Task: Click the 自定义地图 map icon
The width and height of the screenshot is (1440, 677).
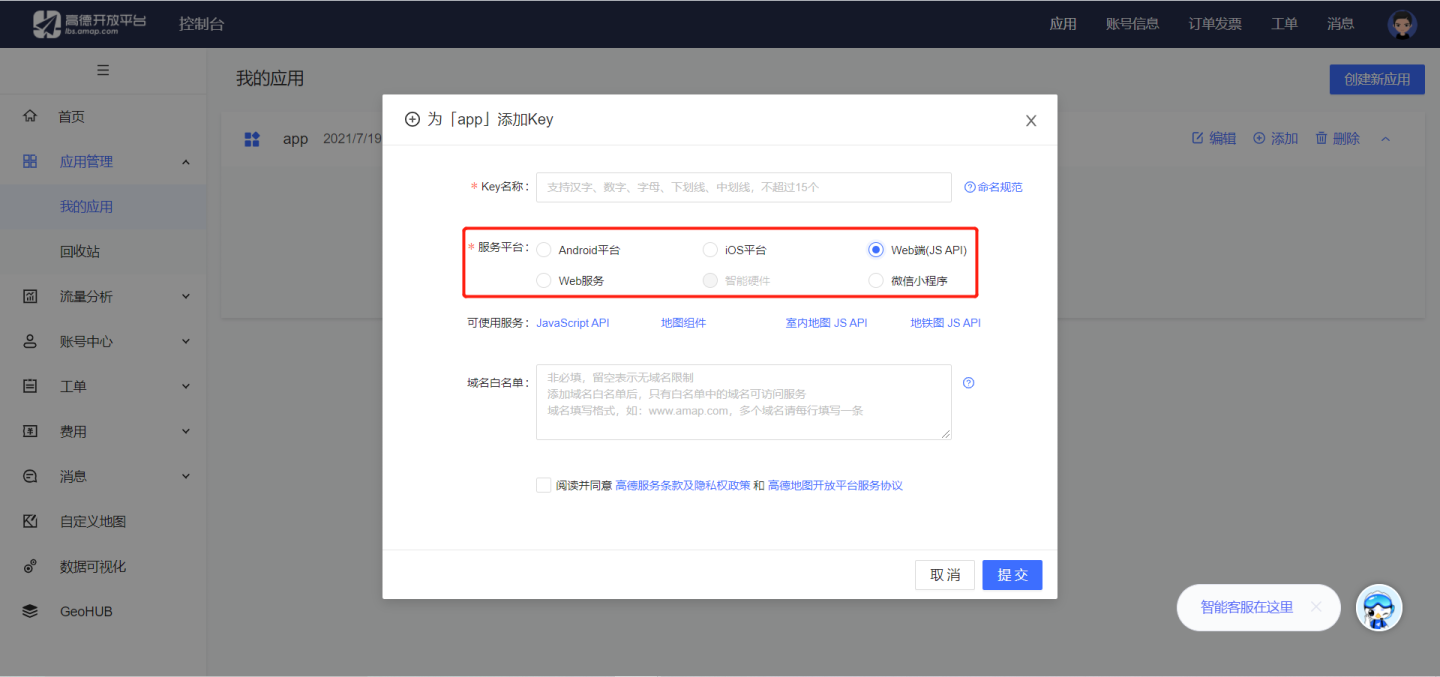Action: point(30,521)
